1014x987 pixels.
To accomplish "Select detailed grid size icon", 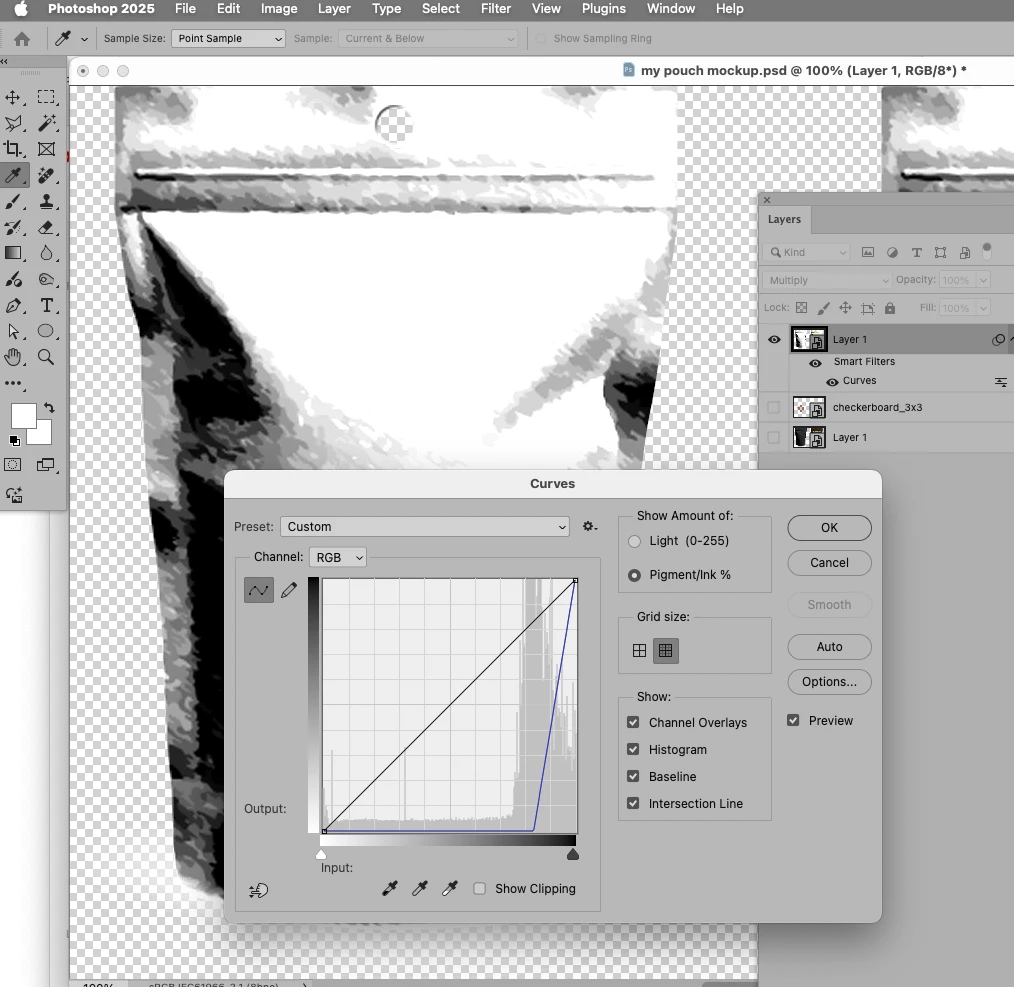I will click(x=665, y=651).
